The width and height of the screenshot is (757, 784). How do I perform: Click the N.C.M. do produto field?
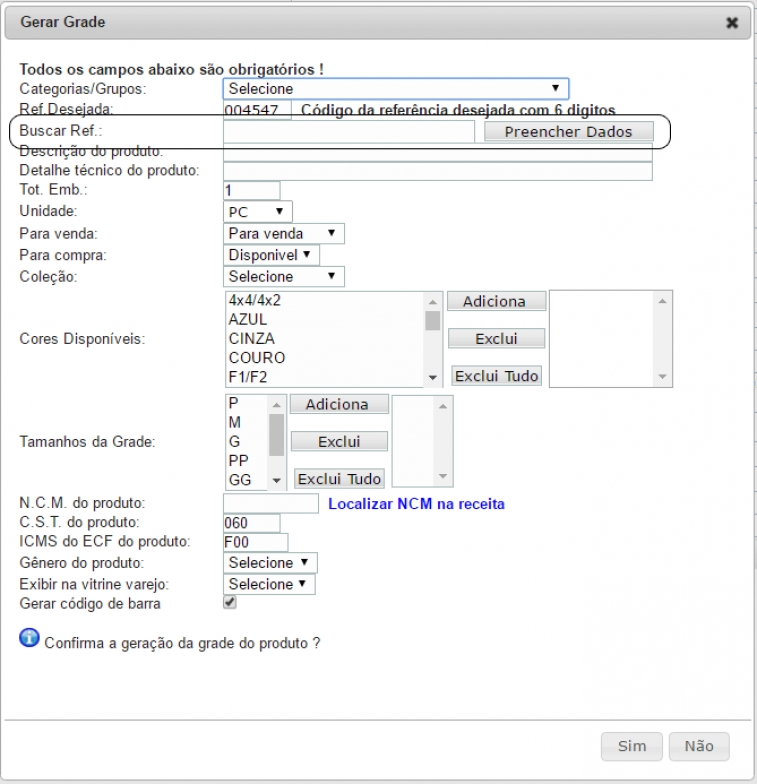(270, 503)
